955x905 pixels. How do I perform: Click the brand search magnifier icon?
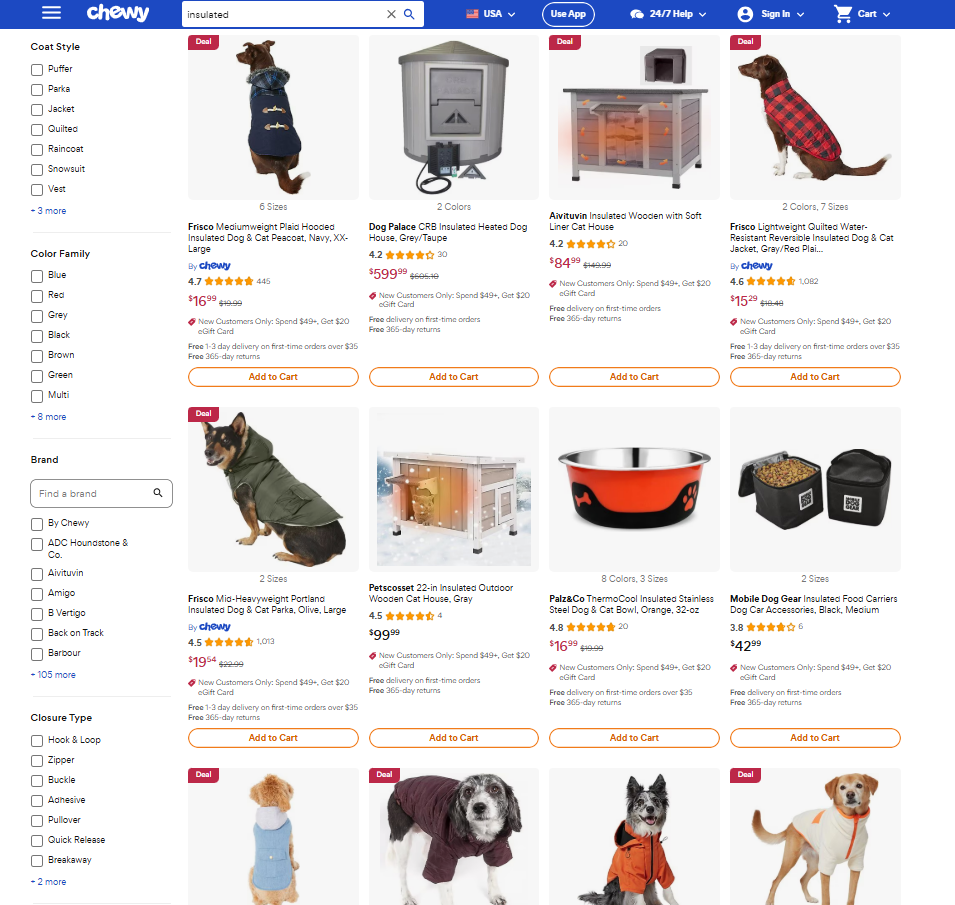(x=158, y=493)
